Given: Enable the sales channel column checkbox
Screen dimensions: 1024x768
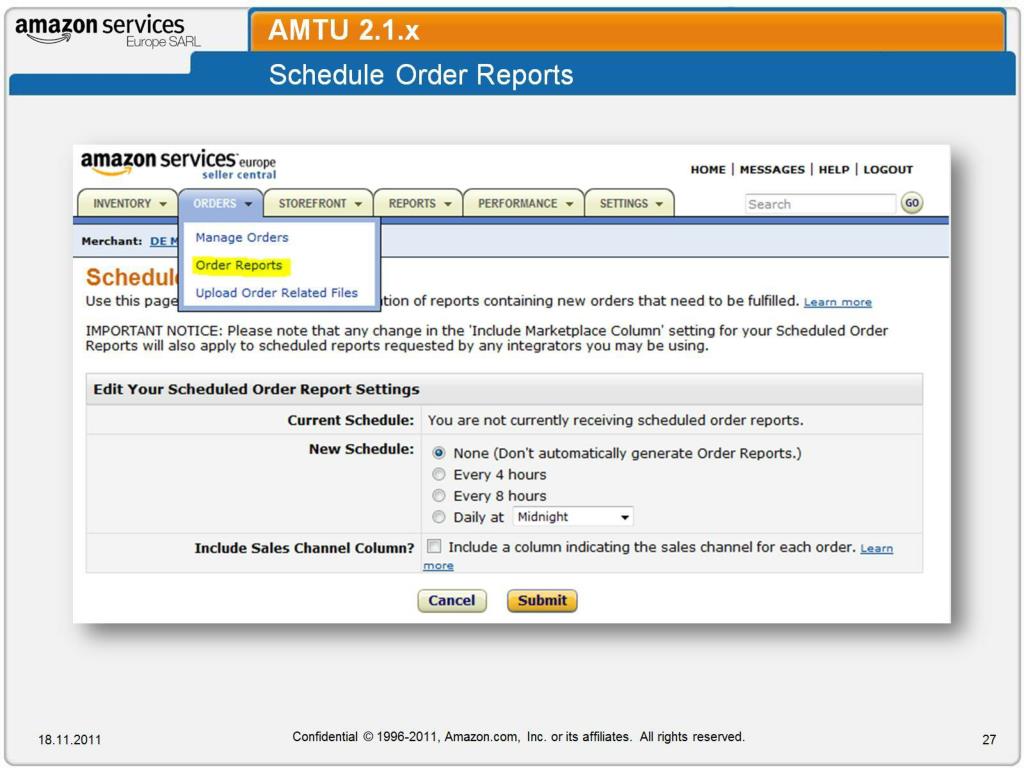Looking at the screenshot, I should [x=434, y=546].
